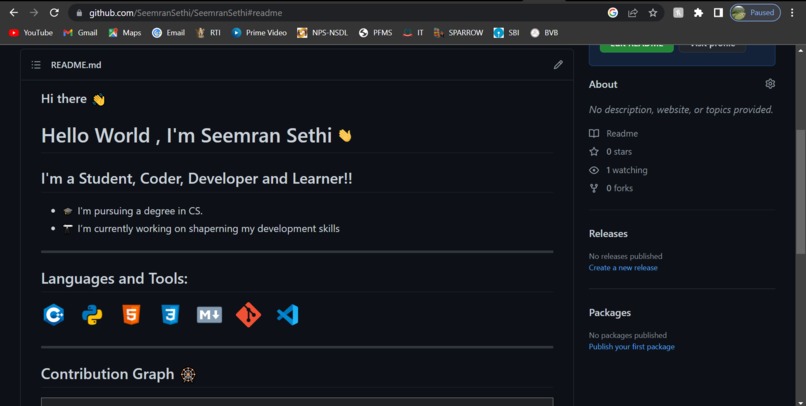
Task: Open the IT bookmark
Action: tap(413, 32)
